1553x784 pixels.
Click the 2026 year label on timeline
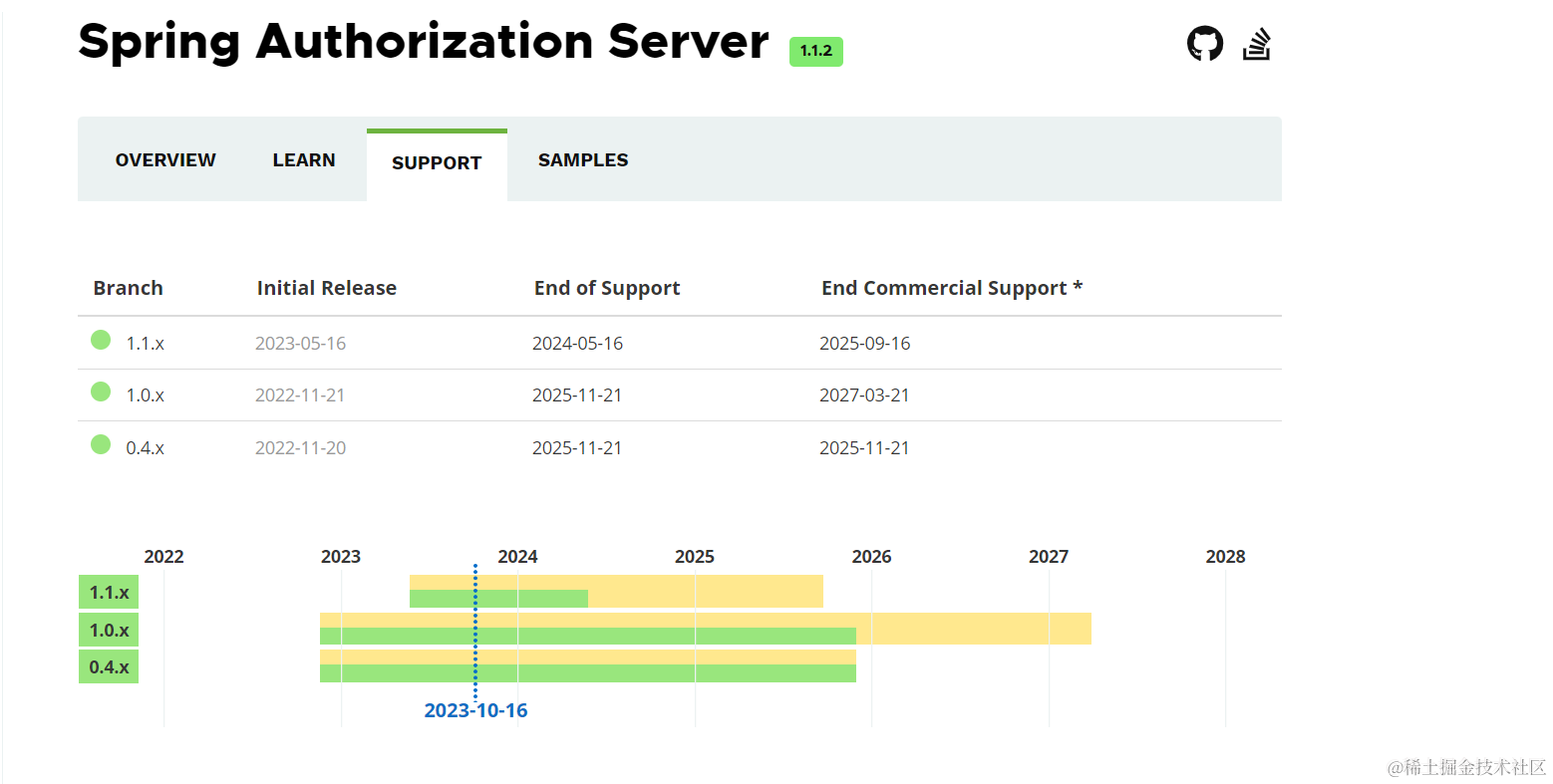pos(871,557)
